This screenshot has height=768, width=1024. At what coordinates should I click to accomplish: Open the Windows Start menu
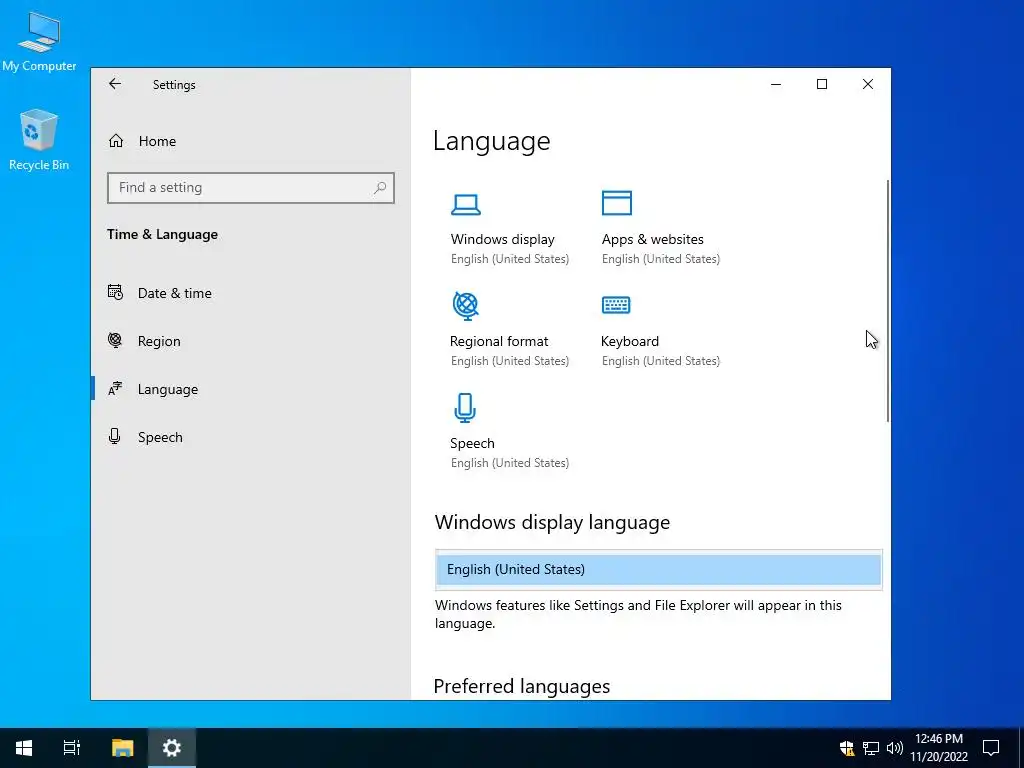(24, 748)
